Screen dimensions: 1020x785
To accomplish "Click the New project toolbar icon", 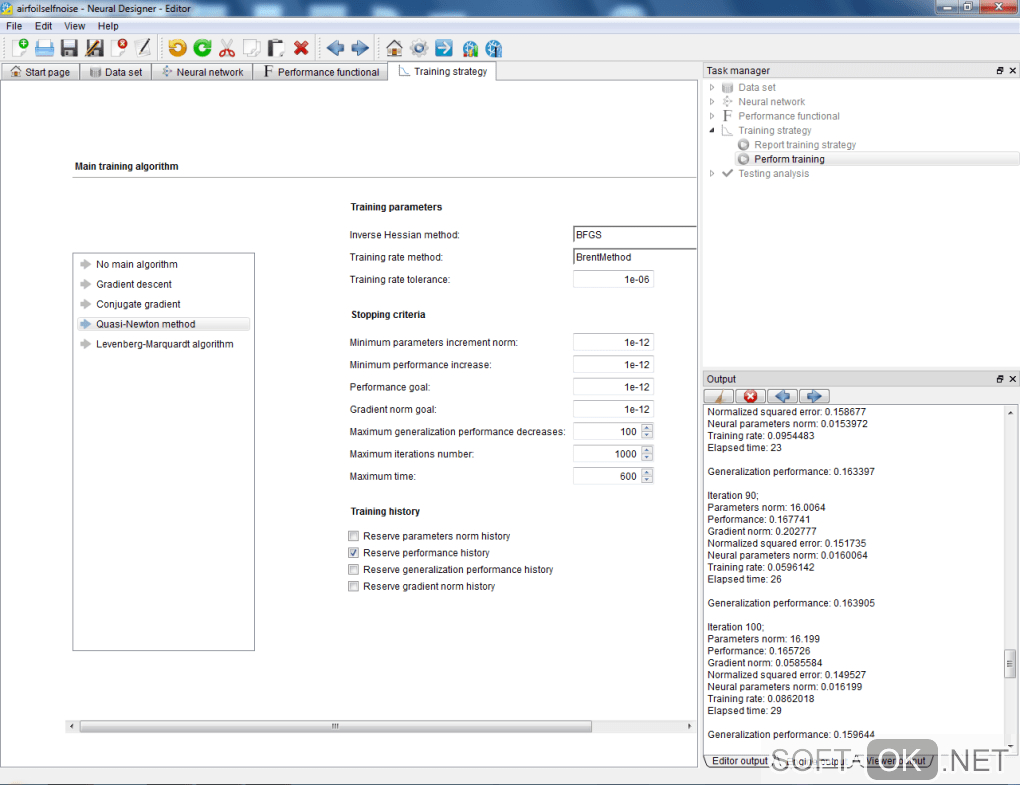I will click(20, 47).
